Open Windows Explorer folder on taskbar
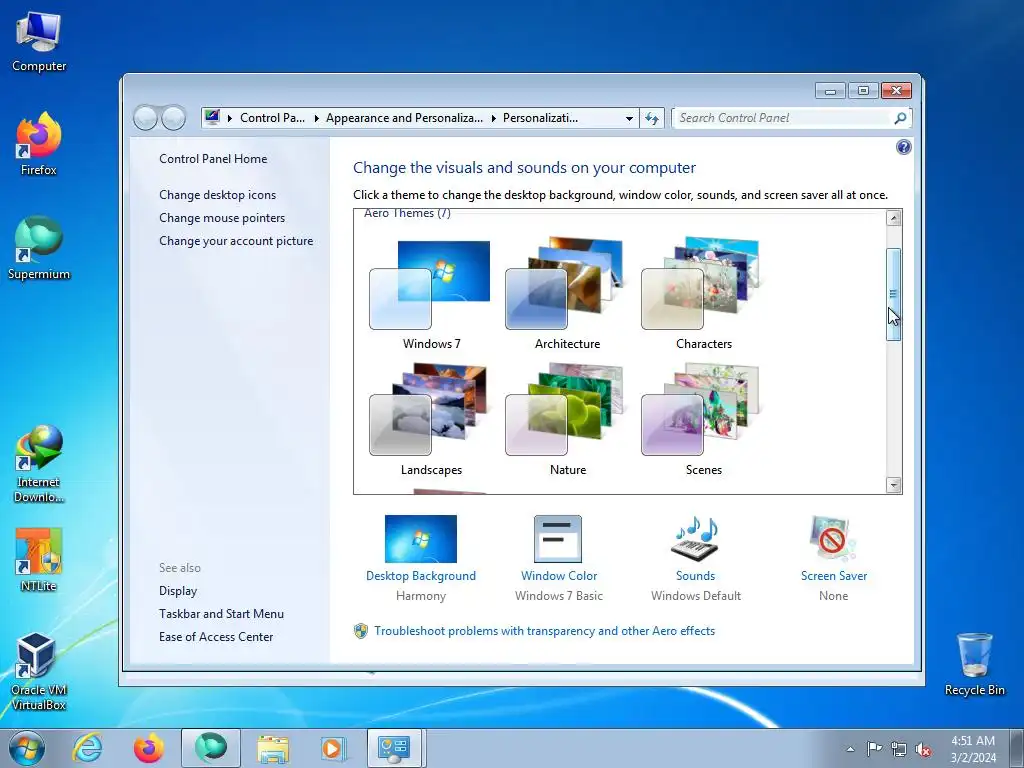Image resolution: width=1024 pixels, height=768 pixels. [273, 748]
